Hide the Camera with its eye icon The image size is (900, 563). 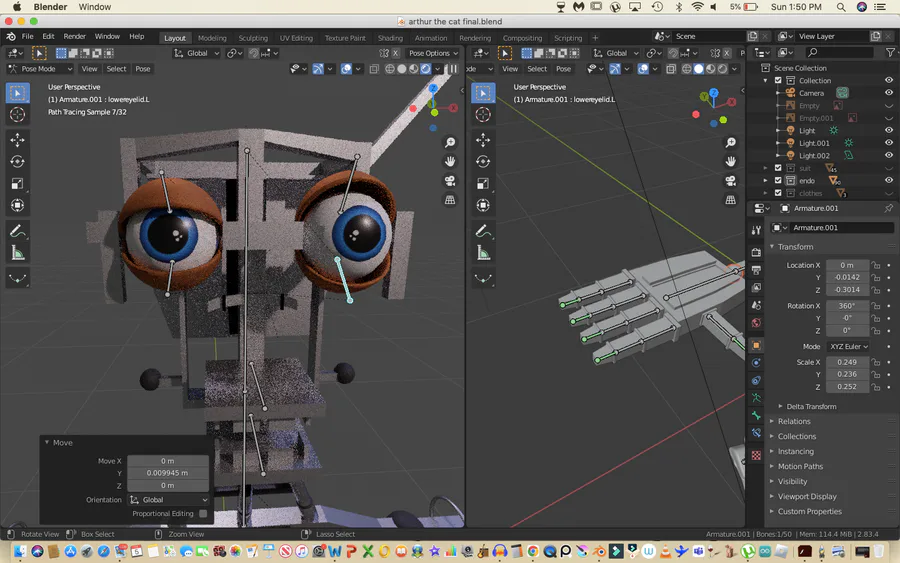889,93
